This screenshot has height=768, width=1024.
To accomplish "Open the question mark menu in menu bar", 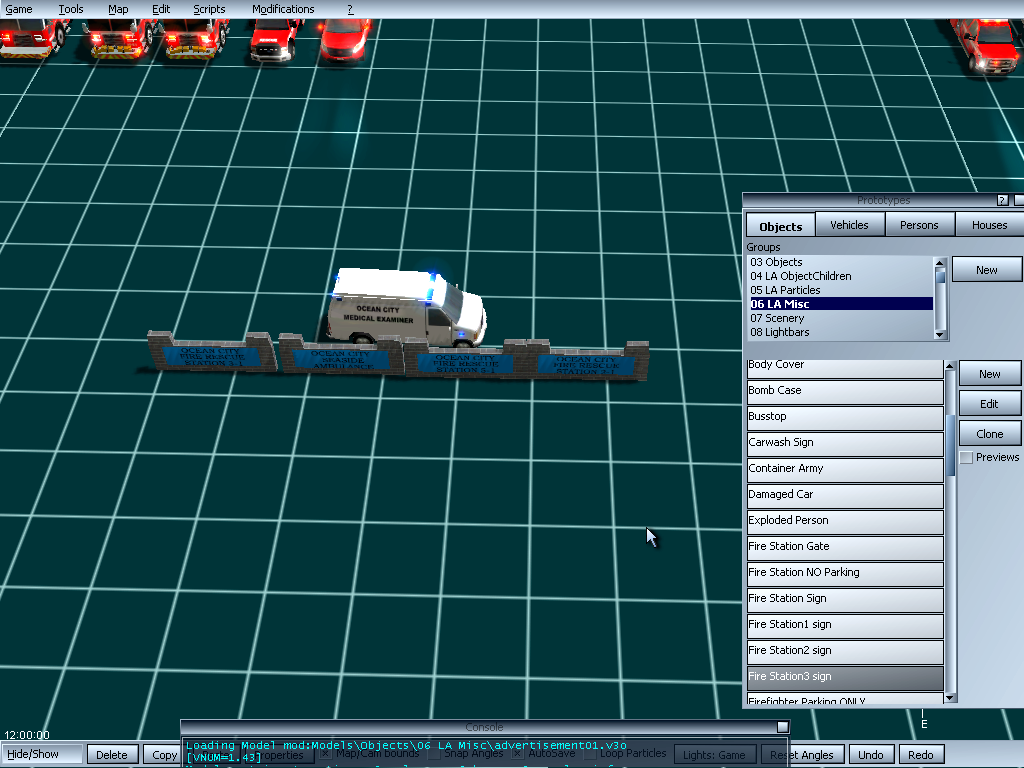I will click(x=350, y=9).
